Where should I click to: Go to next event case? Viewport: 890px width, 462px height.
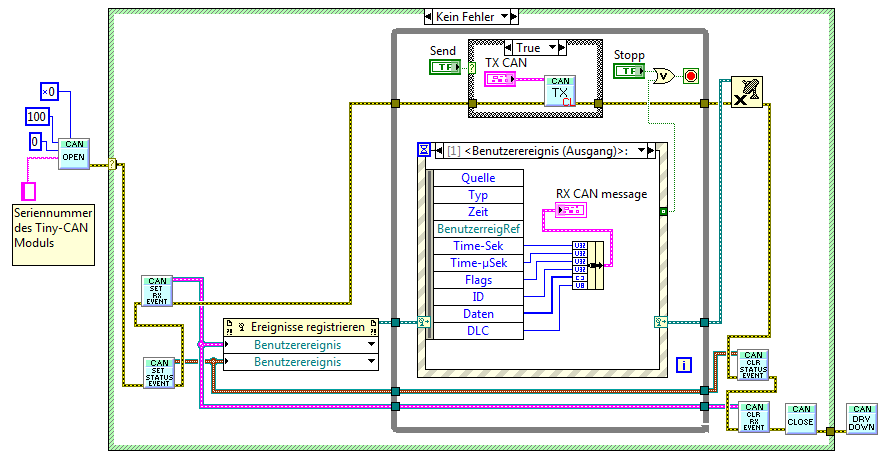coord(651,150)
